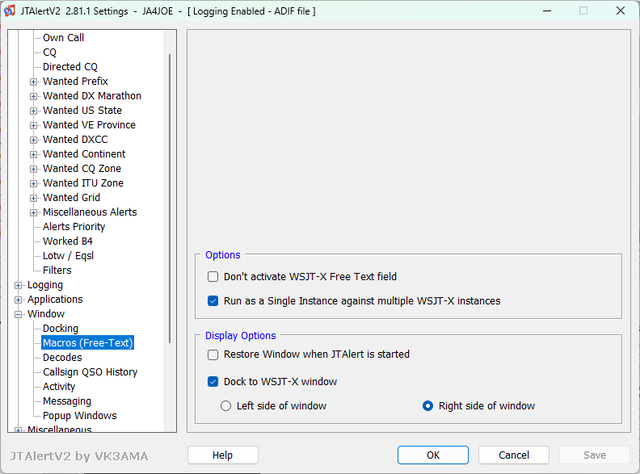Select Wanted Prefix in the tree
The width and height of the screenshot is (640, 474).
point(75,81)
